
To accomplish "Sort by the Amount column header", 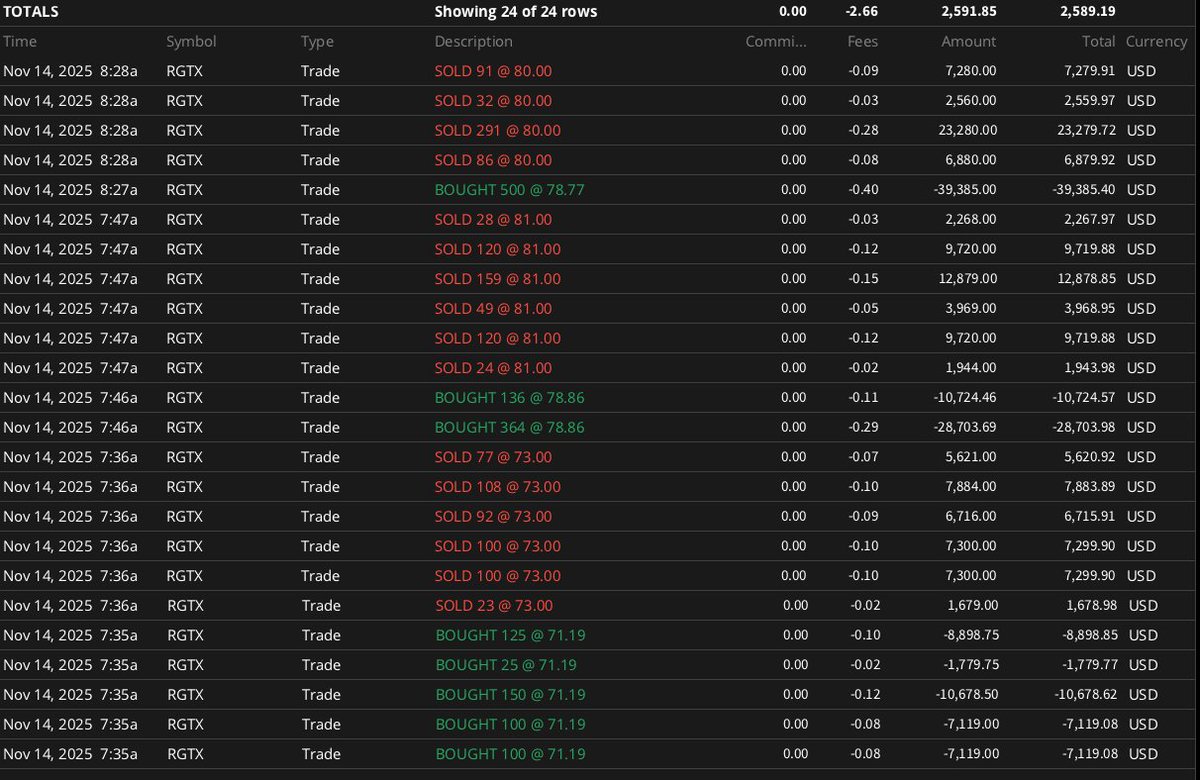I will click(x=969, y=42).
